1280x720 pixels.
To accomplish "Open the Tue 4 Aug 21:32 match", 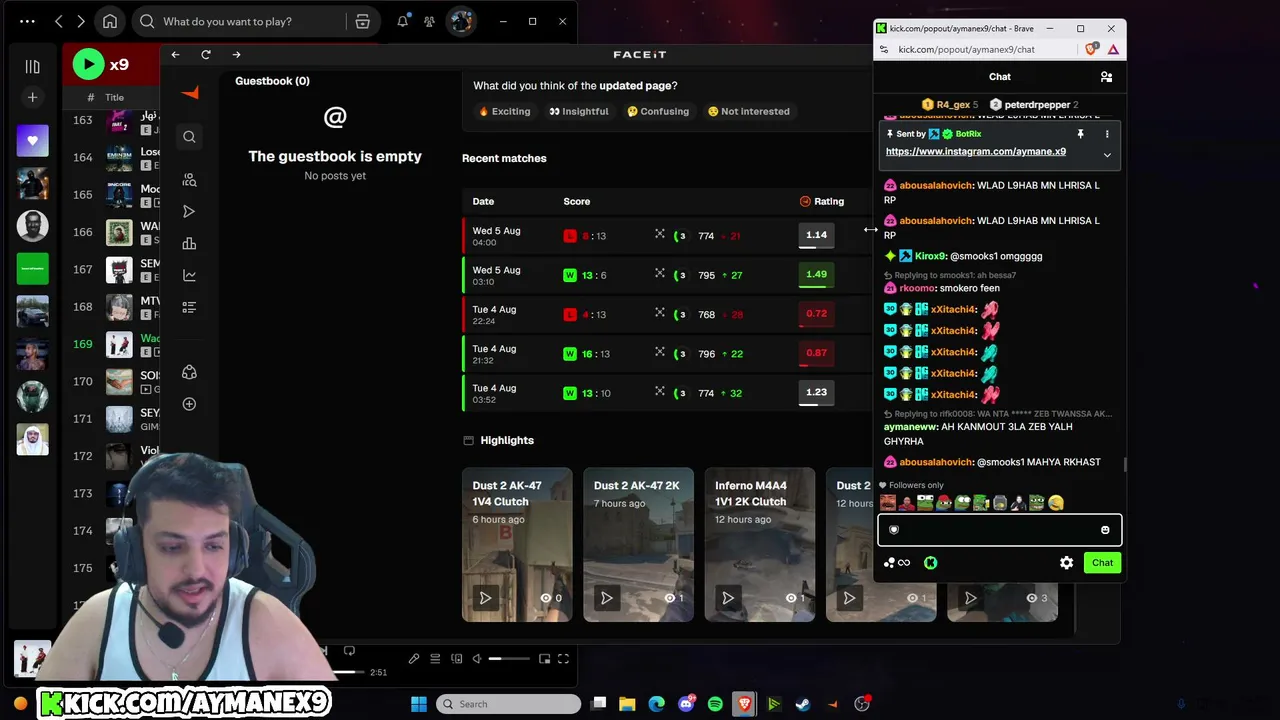I will coord(666,353).
